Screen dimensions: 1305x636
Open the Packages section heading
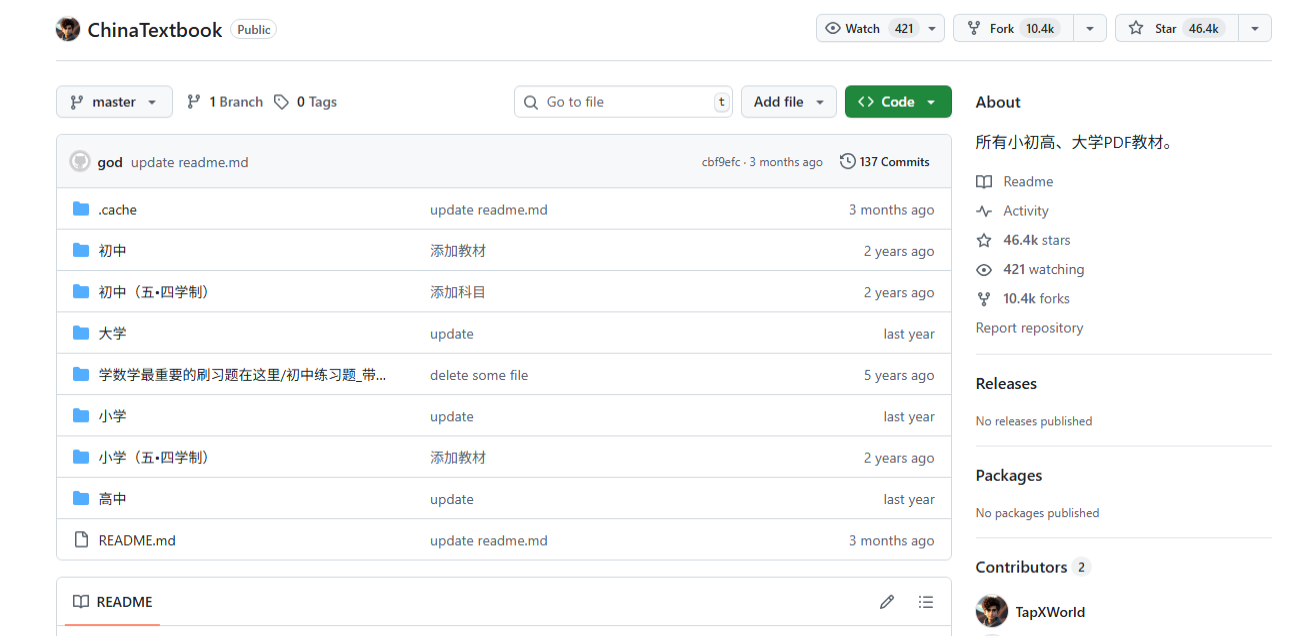click(x=1009, y=476)
